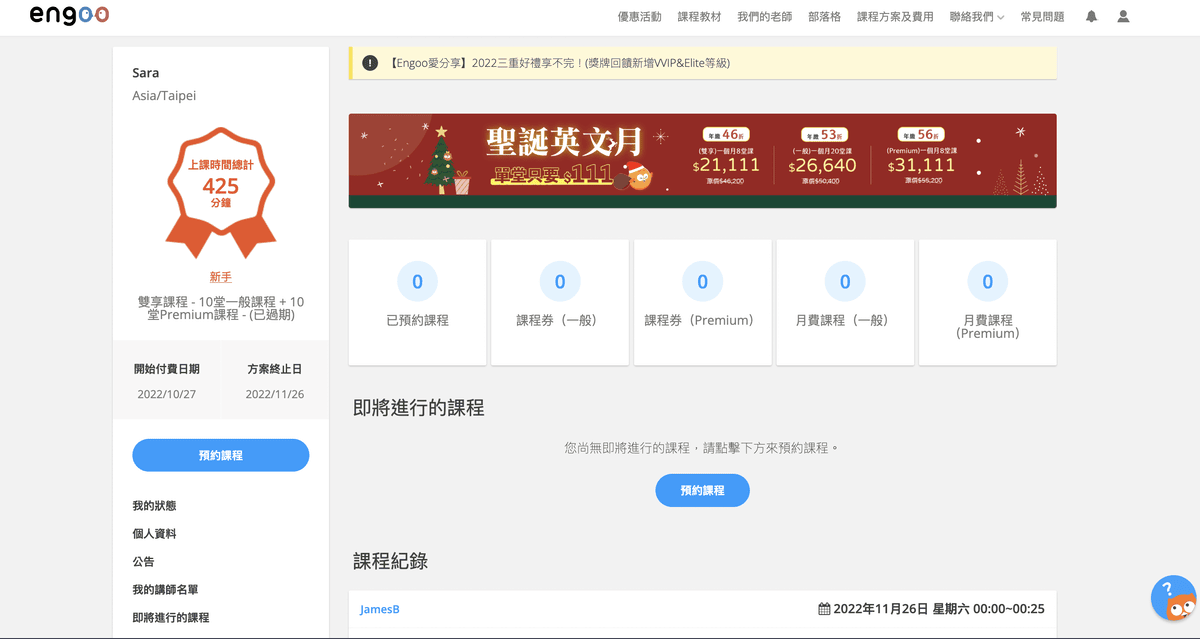Open 我的講師名單 in the sidebar

coord(165,590)
